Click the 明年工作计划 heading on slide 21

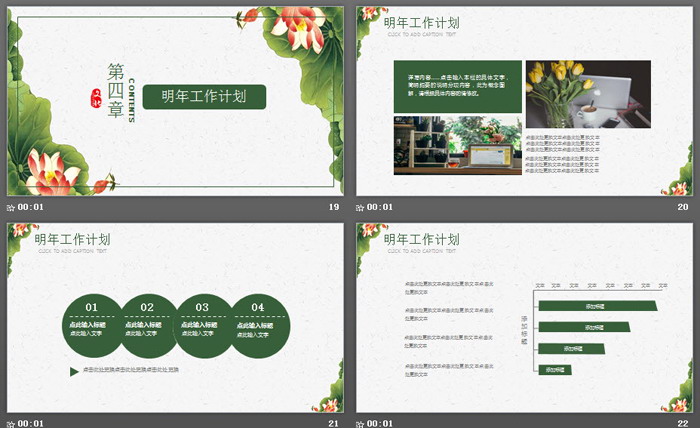point(72,239)
